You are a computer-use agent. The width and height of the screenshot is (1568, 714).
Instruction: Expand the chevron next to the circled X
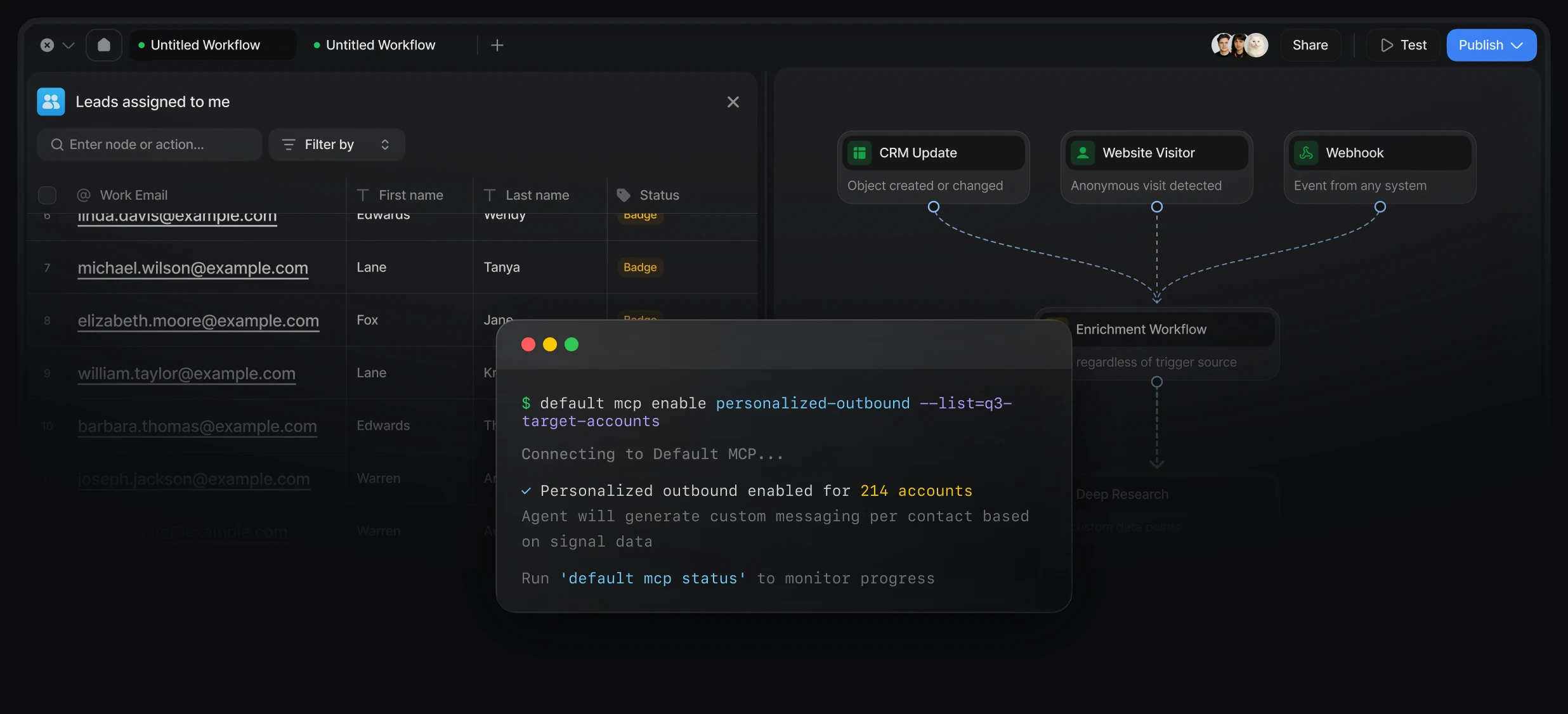69,46
